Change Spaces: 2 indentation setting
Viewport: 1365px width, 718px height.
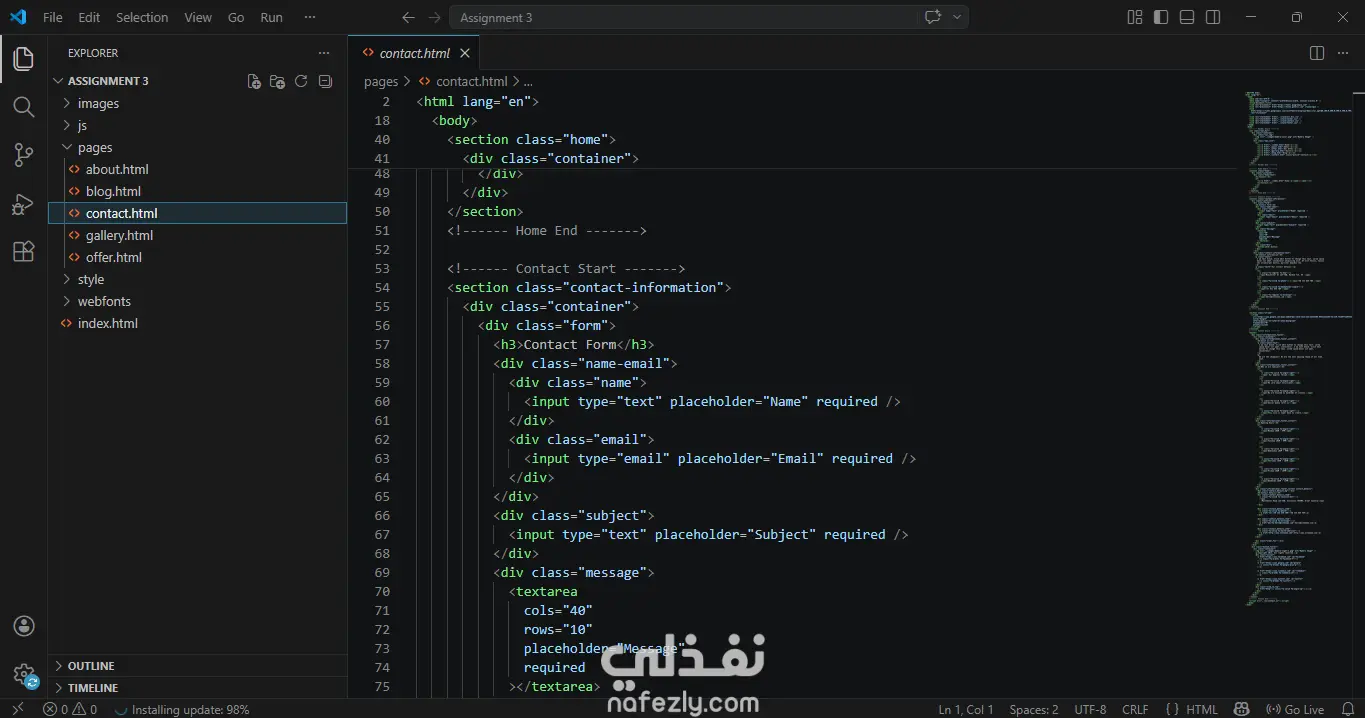(x=1034, y=709)
